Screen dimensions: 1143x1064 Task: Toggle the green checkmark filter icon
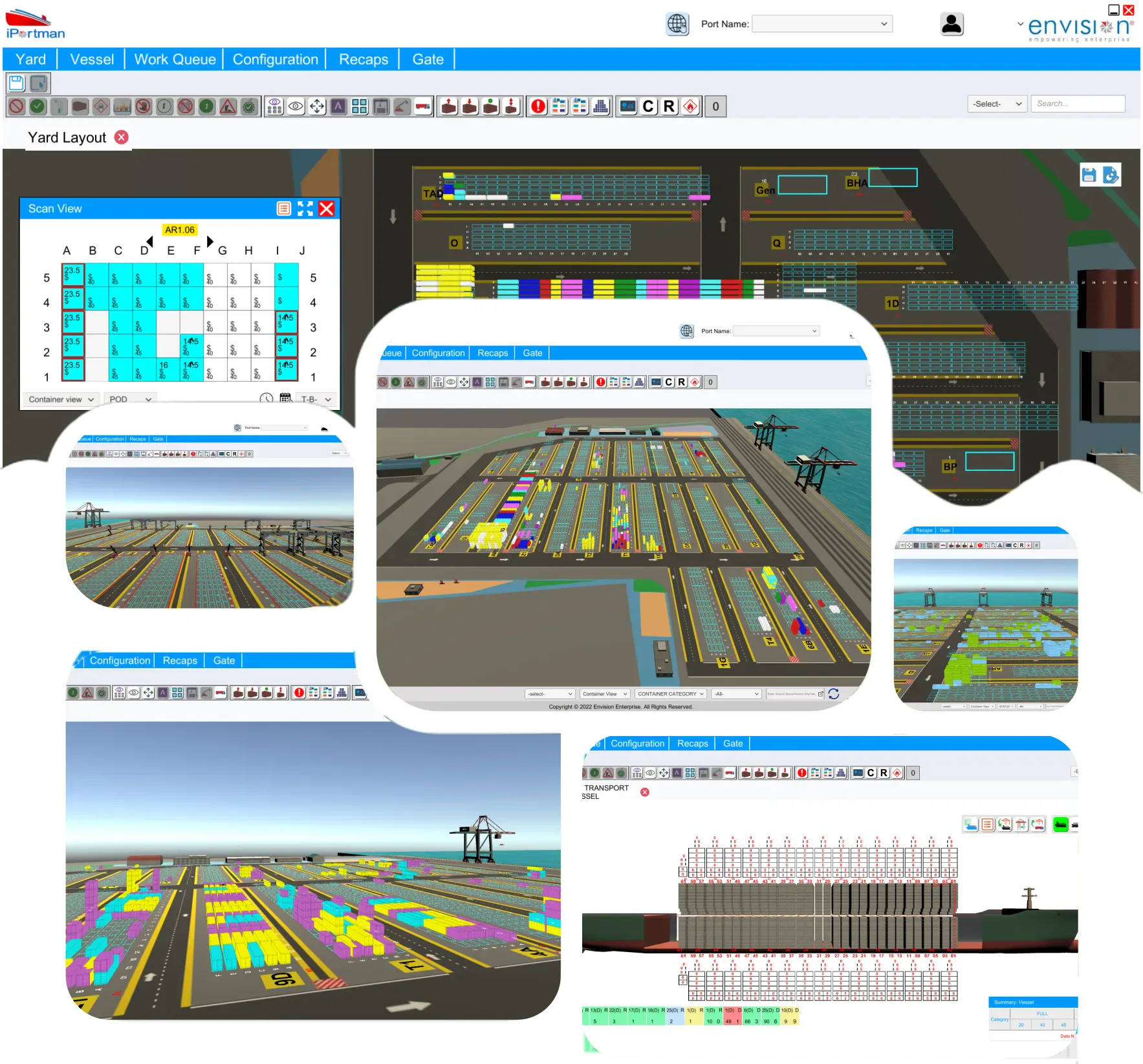coord(38,106)
